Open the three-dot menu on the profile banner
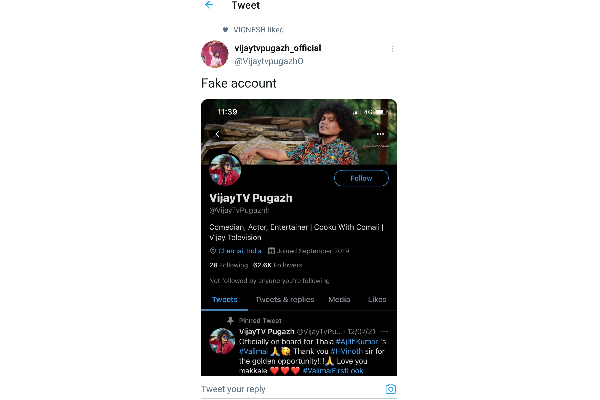 pos(380,134)
